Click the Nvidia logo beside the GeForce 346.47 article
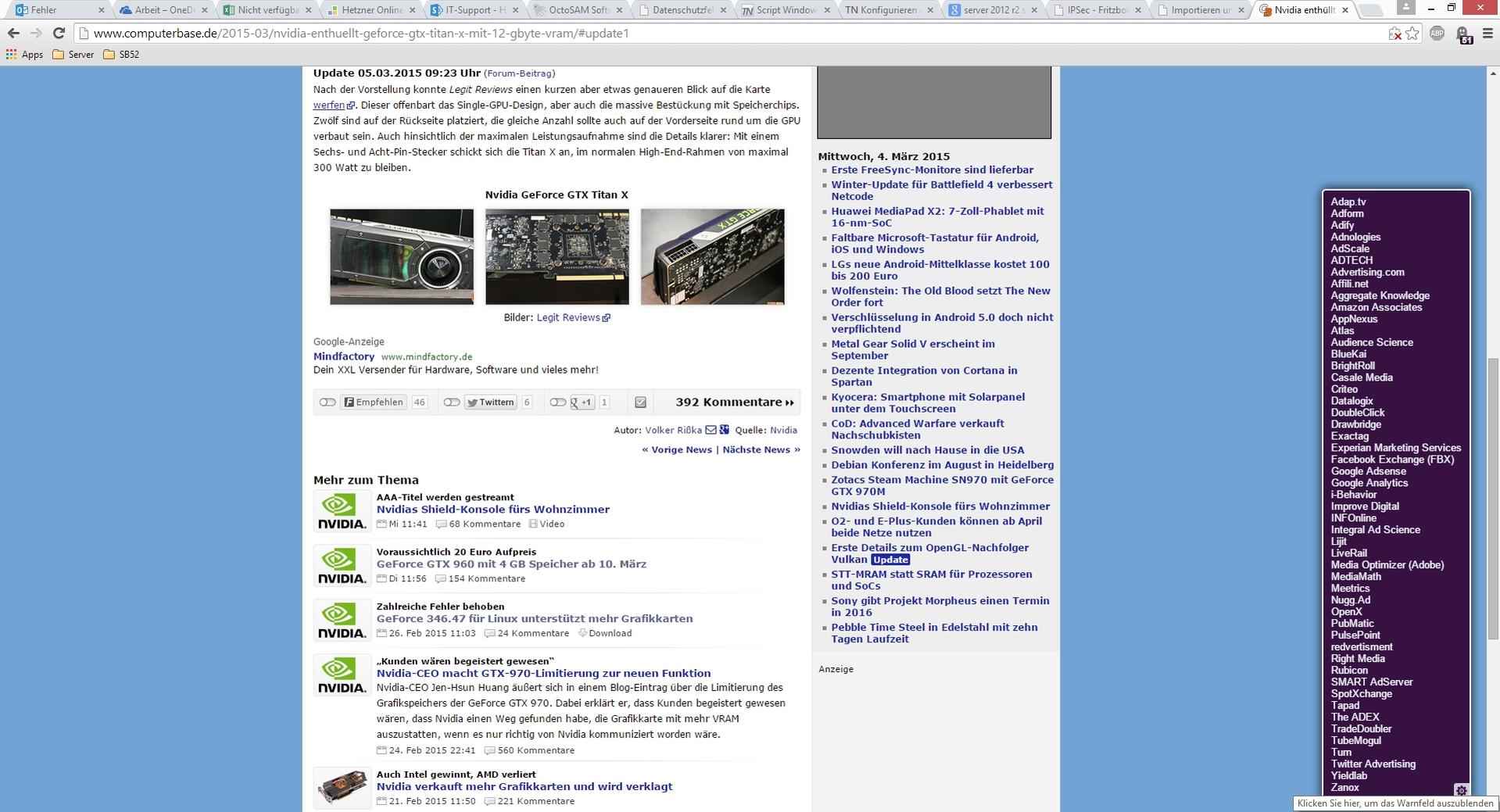1500x812 pixels. [x=342, y=621]
